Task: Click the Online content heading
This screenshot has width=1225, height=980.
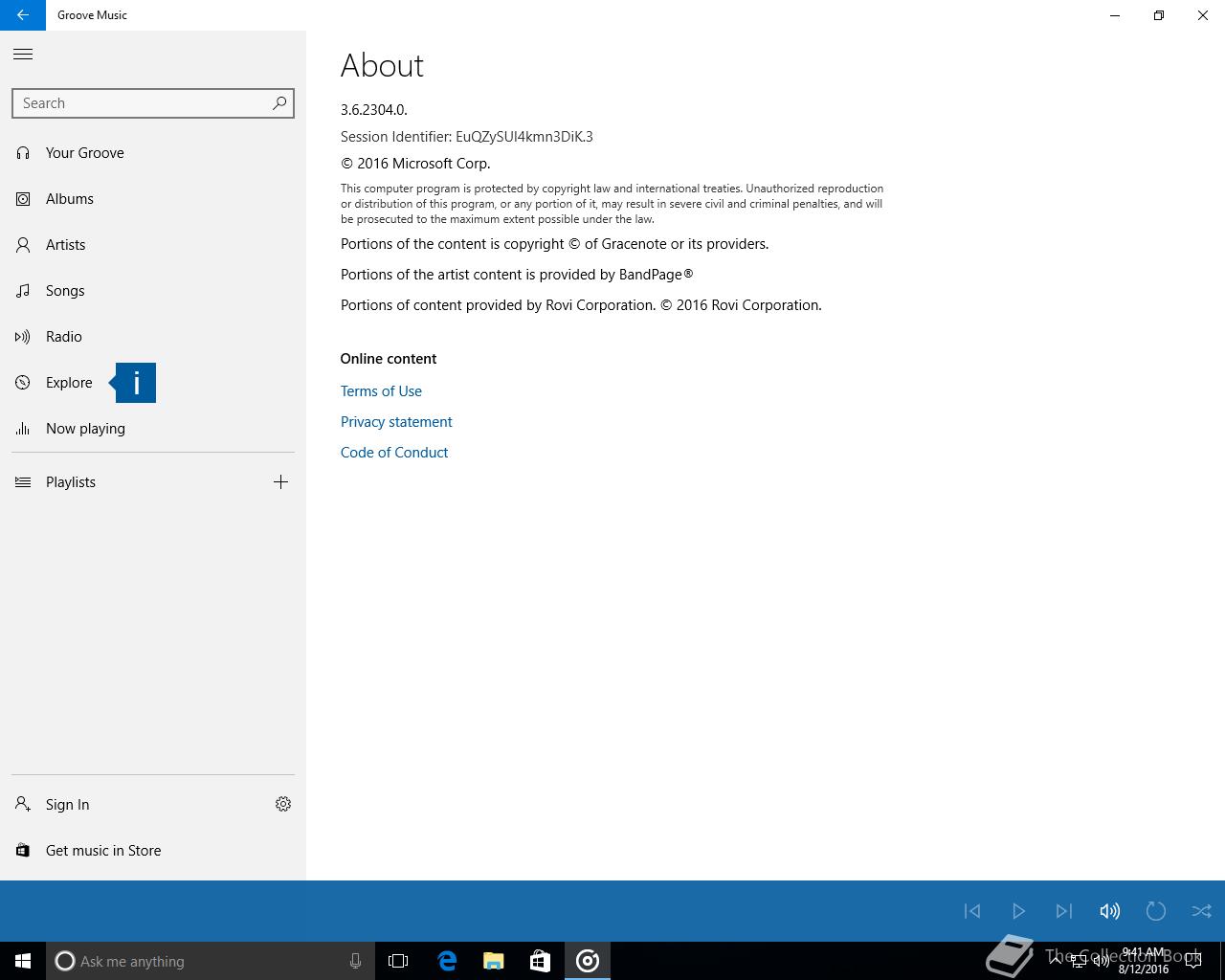Action: click(389, 359)
